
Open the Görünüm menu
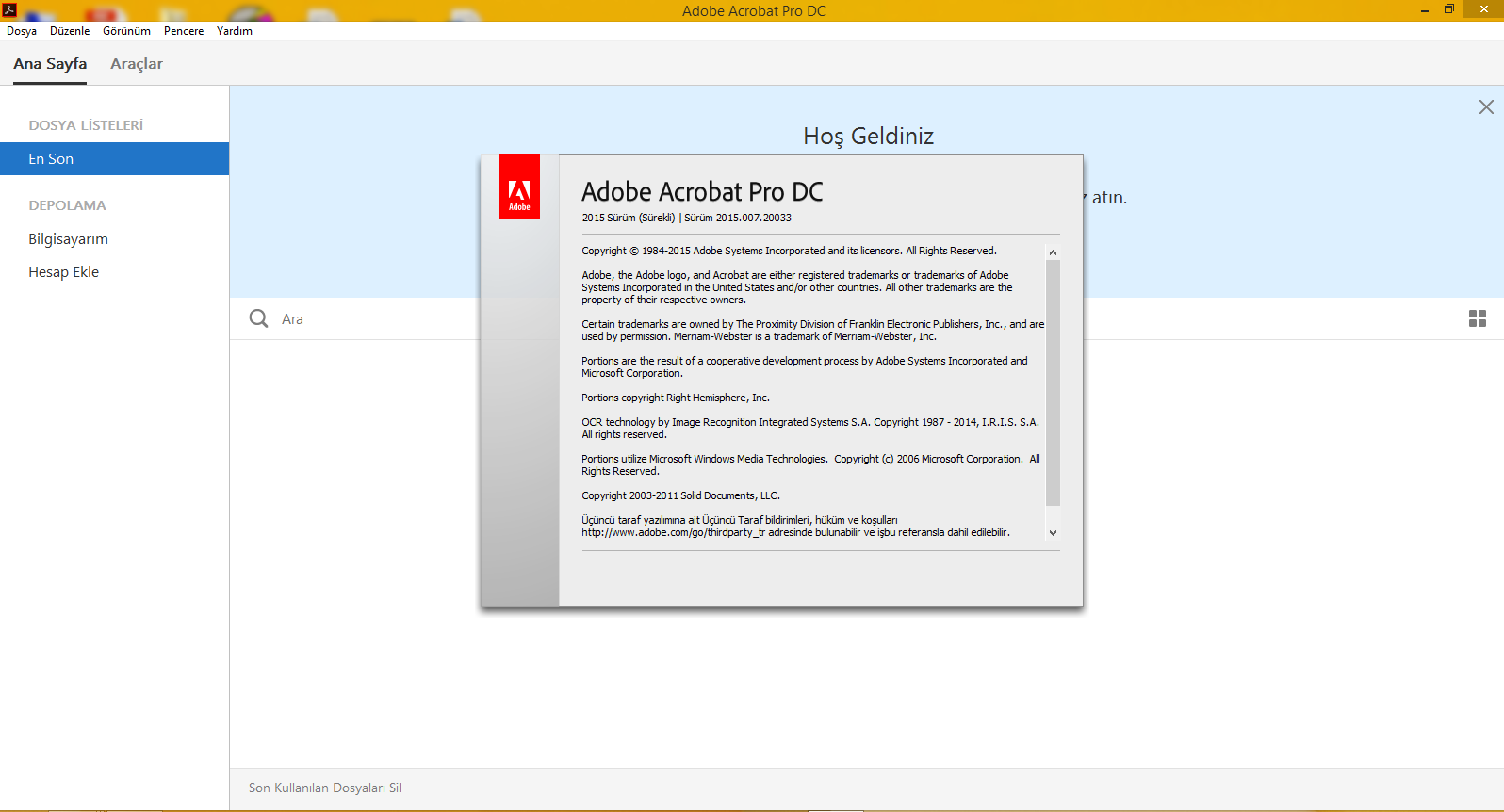(x=126, y=31)
